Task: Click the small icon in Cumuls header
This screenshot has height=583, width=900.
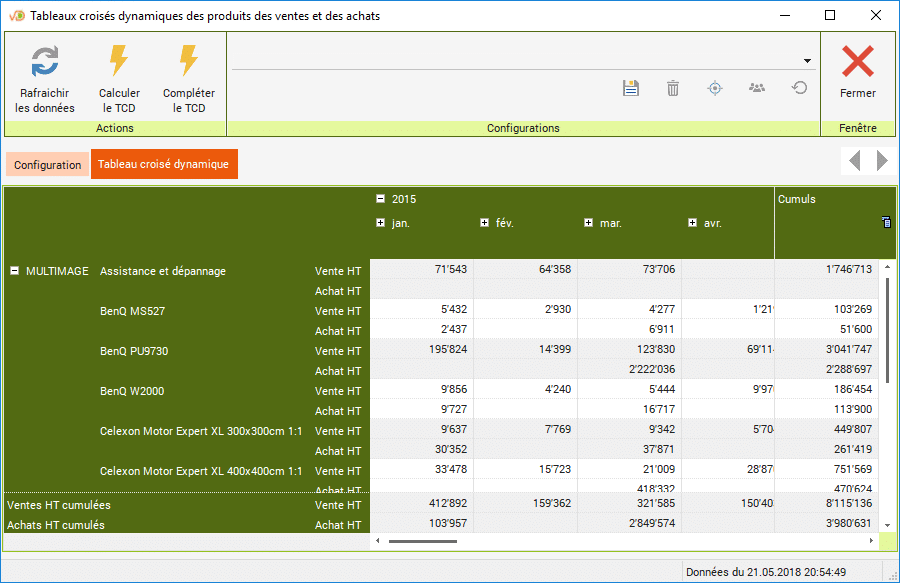Action: tap(886, 222)
